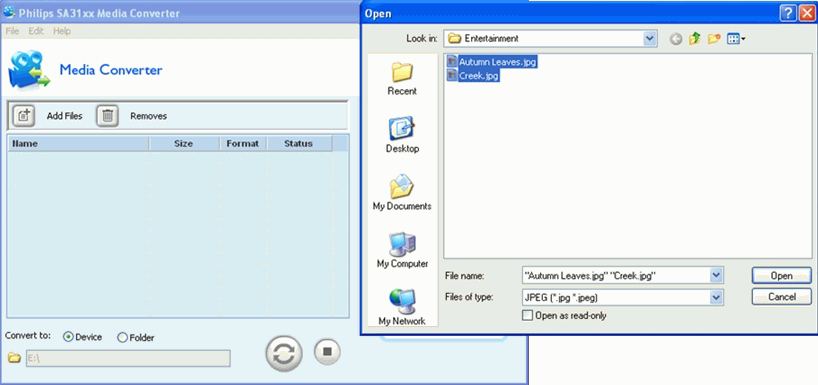Viewport: 818px width, 385px height.
Task: Click the Files of type JPEG field
Action: click(616, 297)
